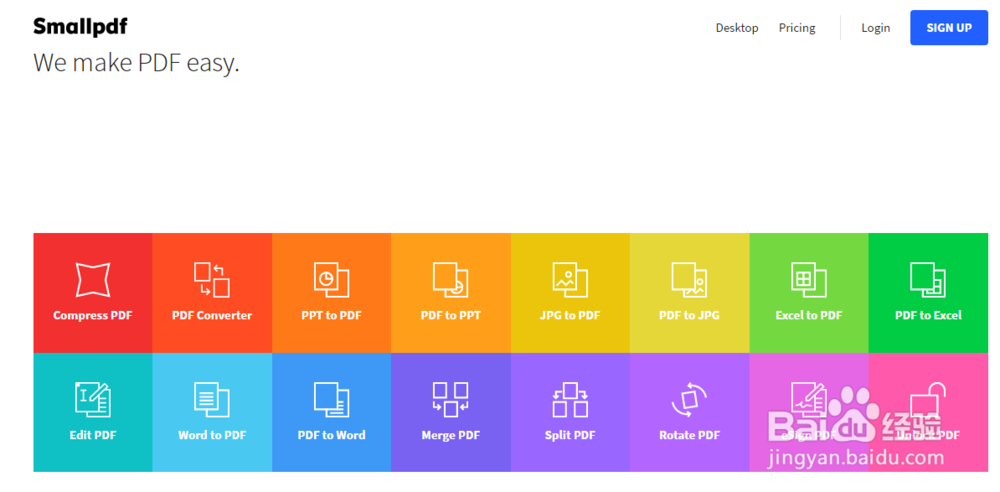1000x492 pixels.
Task: Click the "Compress PDF" label
Action: pyautogui.click(x=93, y=315)
